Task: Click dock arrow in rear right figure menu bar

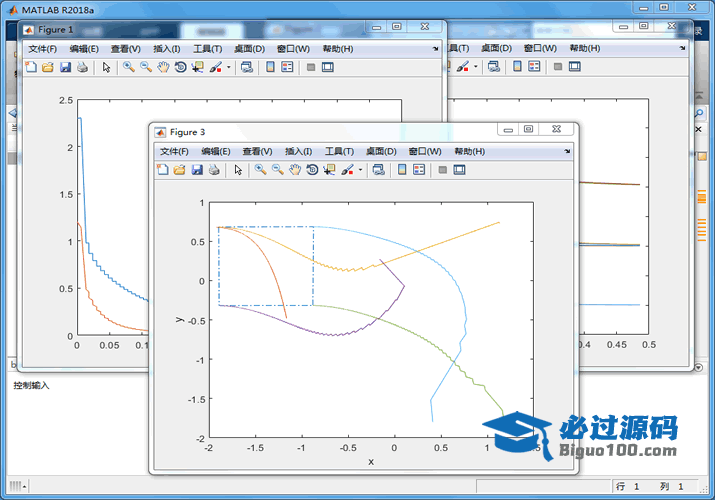Action: [x=682, y=48]
